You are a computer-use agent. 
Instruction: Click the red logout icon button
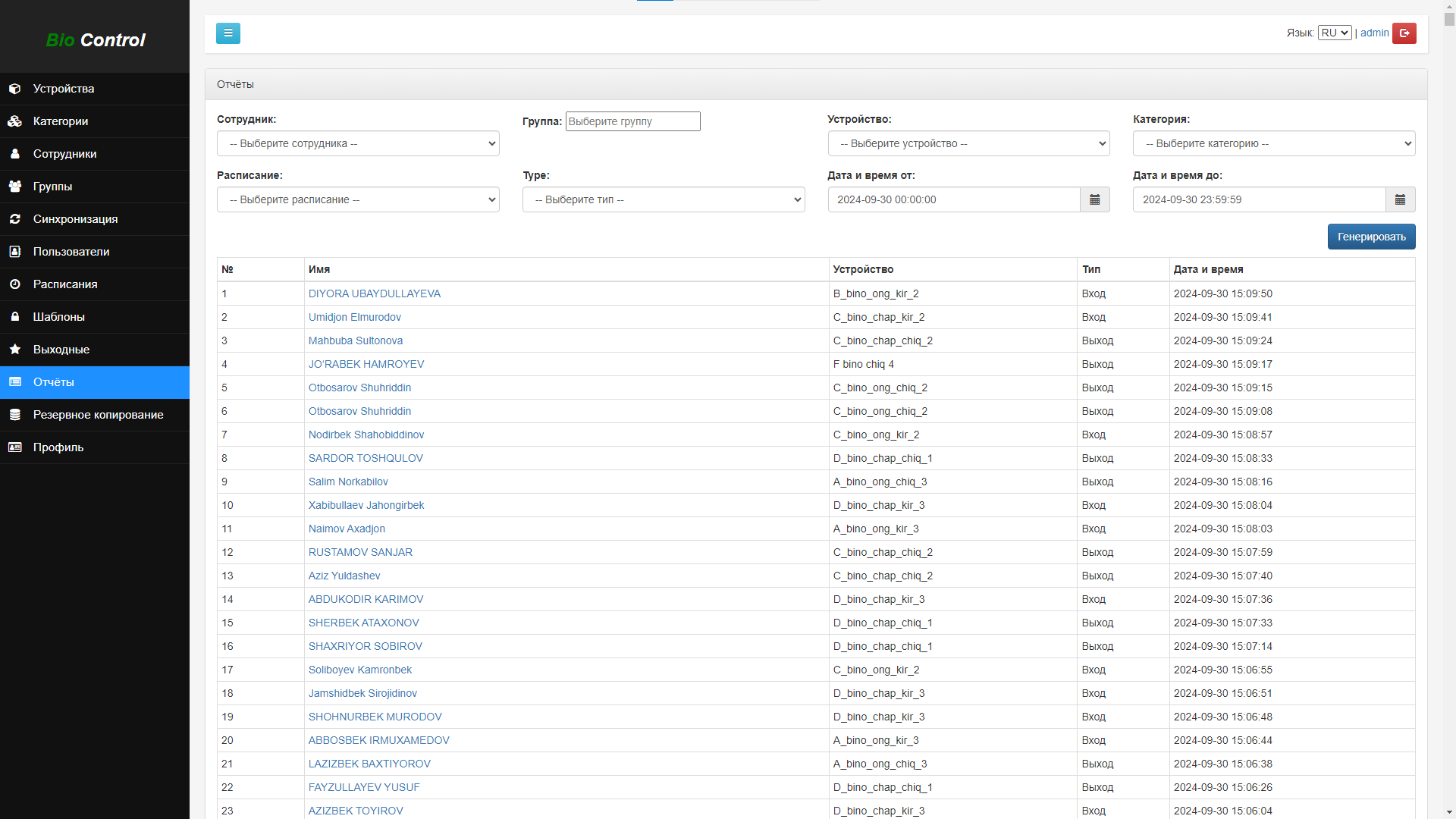click(x=1404, y=33)
